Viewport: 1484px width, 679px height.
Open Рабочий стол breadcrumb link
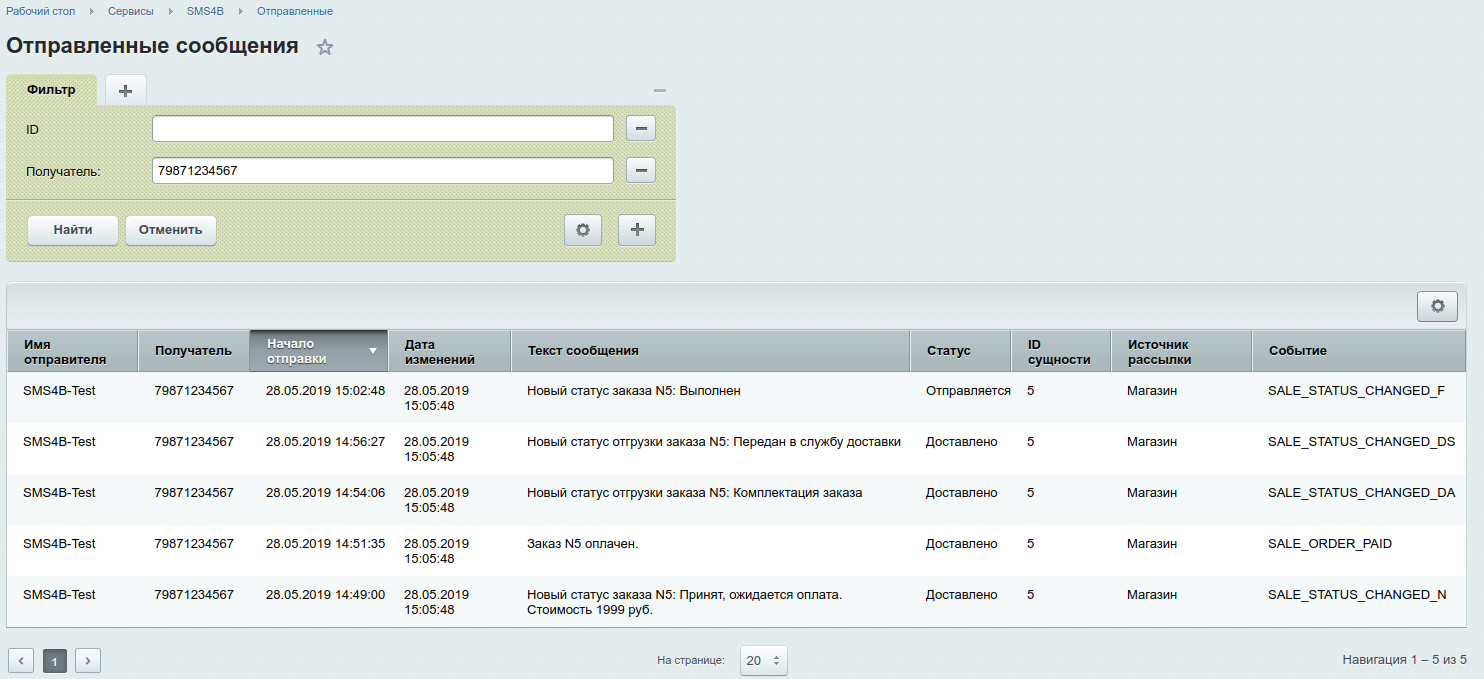pos(41,11)
